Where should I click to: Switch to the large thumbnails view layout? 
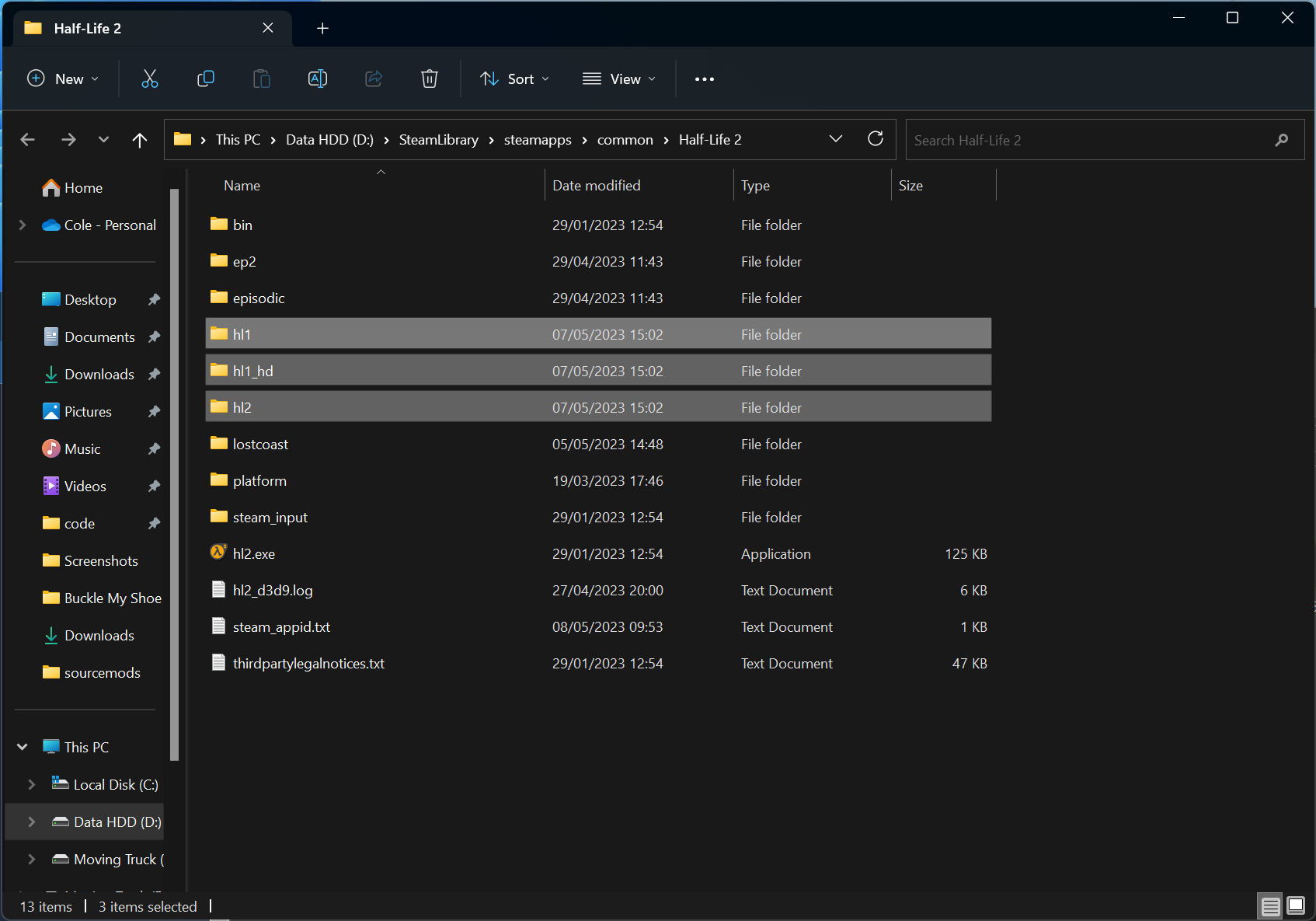click(x=1296, y=906)
